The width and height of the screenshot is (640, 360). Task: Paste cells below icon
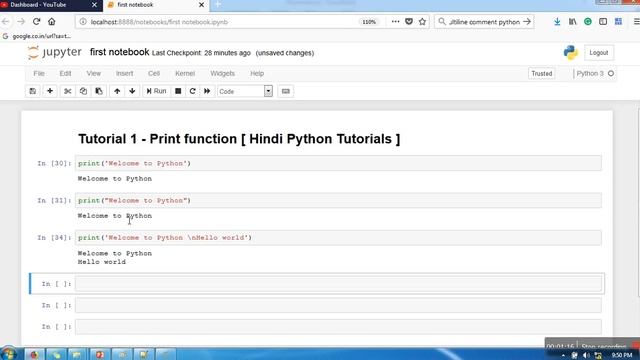tap(99, 91)
